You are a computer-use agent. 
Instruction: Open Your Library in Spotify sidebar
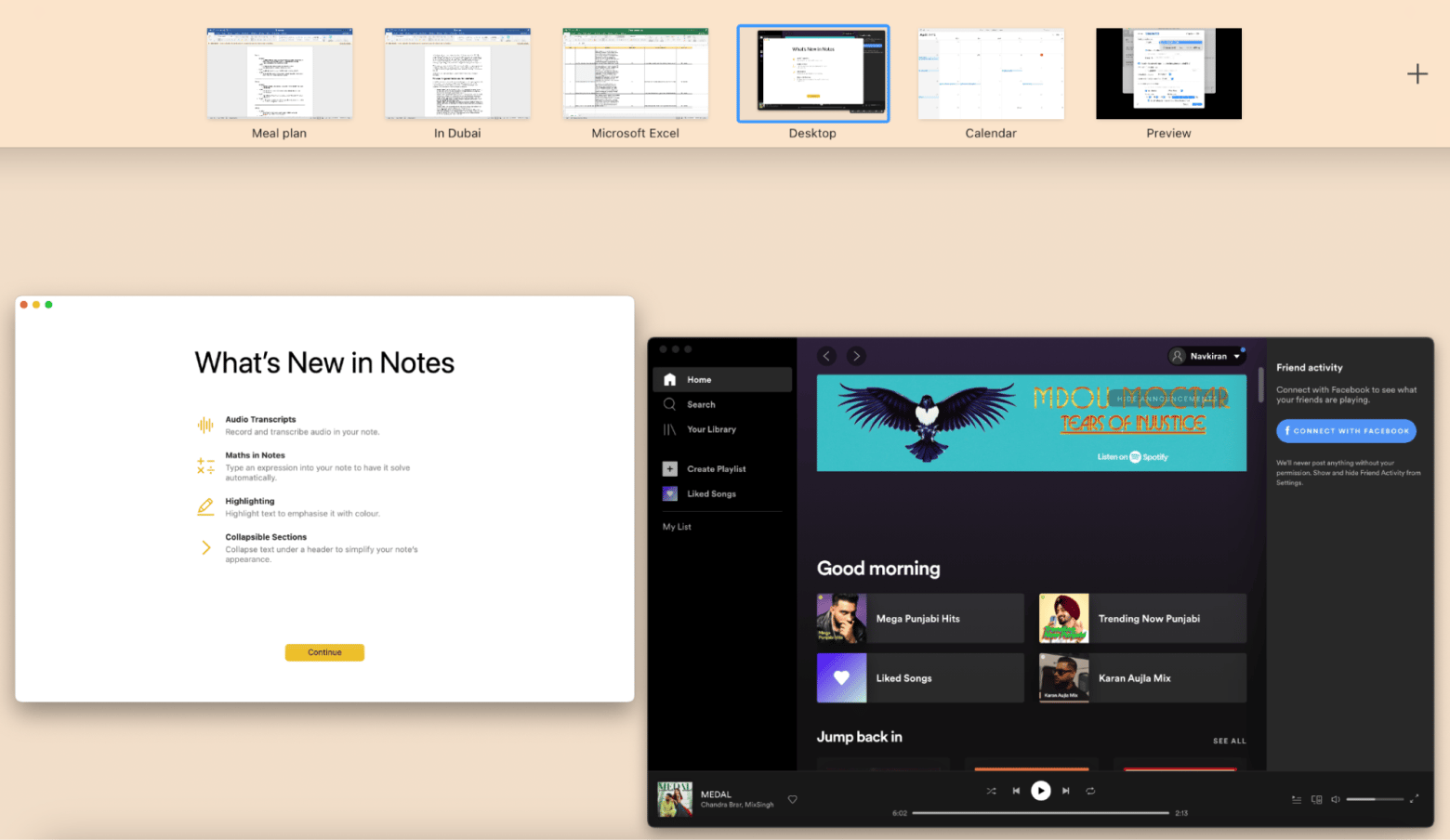711,429
